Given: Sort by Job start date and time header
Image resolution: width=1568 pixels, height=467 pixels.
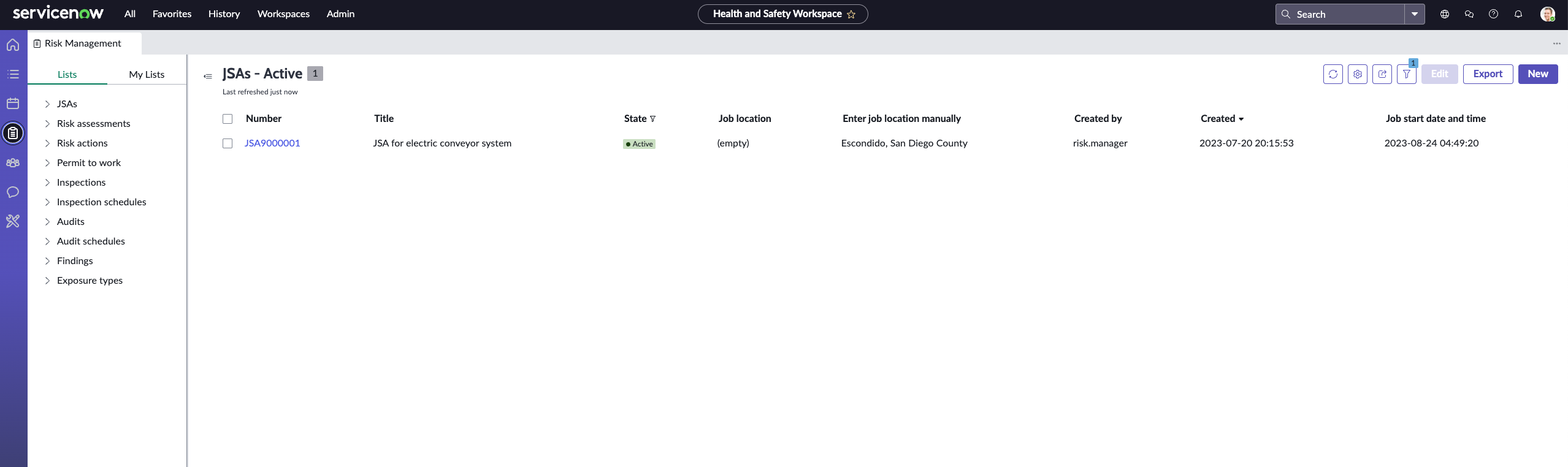Looking at the screenshot, I should click(x=1436, y=119).
